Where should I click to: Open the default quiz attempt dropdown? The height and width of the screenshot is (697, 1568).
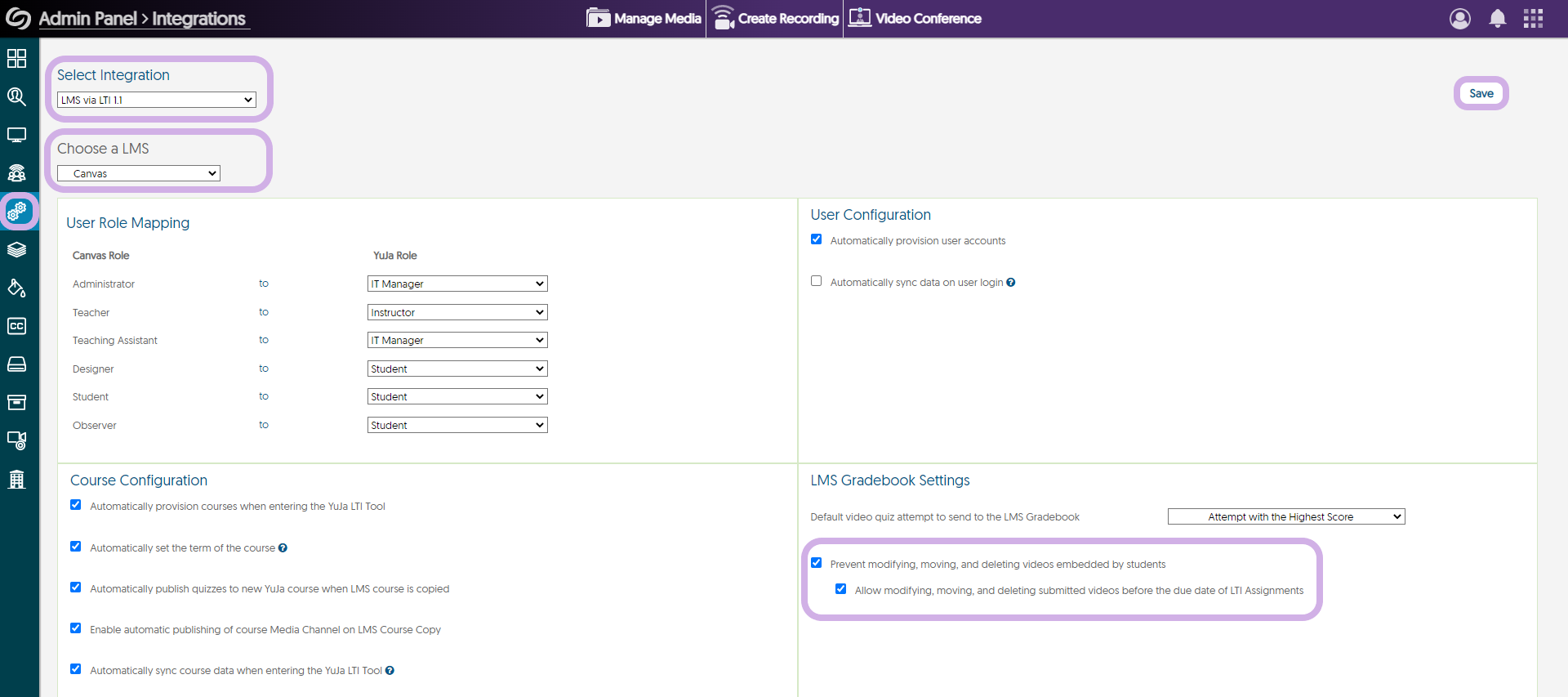tap(1285, 516)
